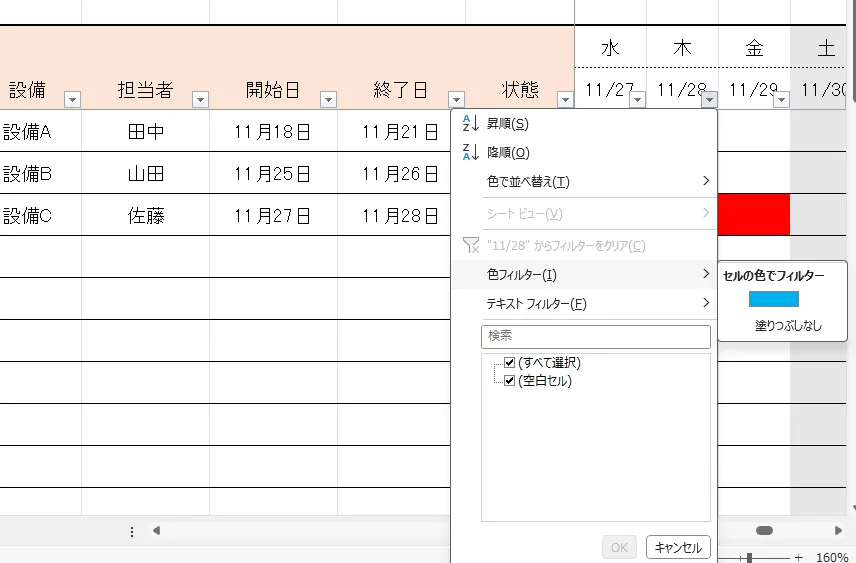Open the 開始日 column filter dropdown

click(x=328, y=99)
